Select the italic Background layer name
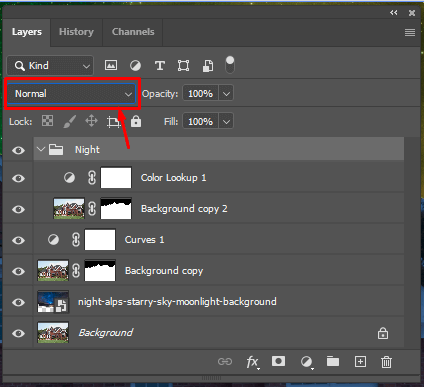 pyautogui.click(x=106, y=333)
